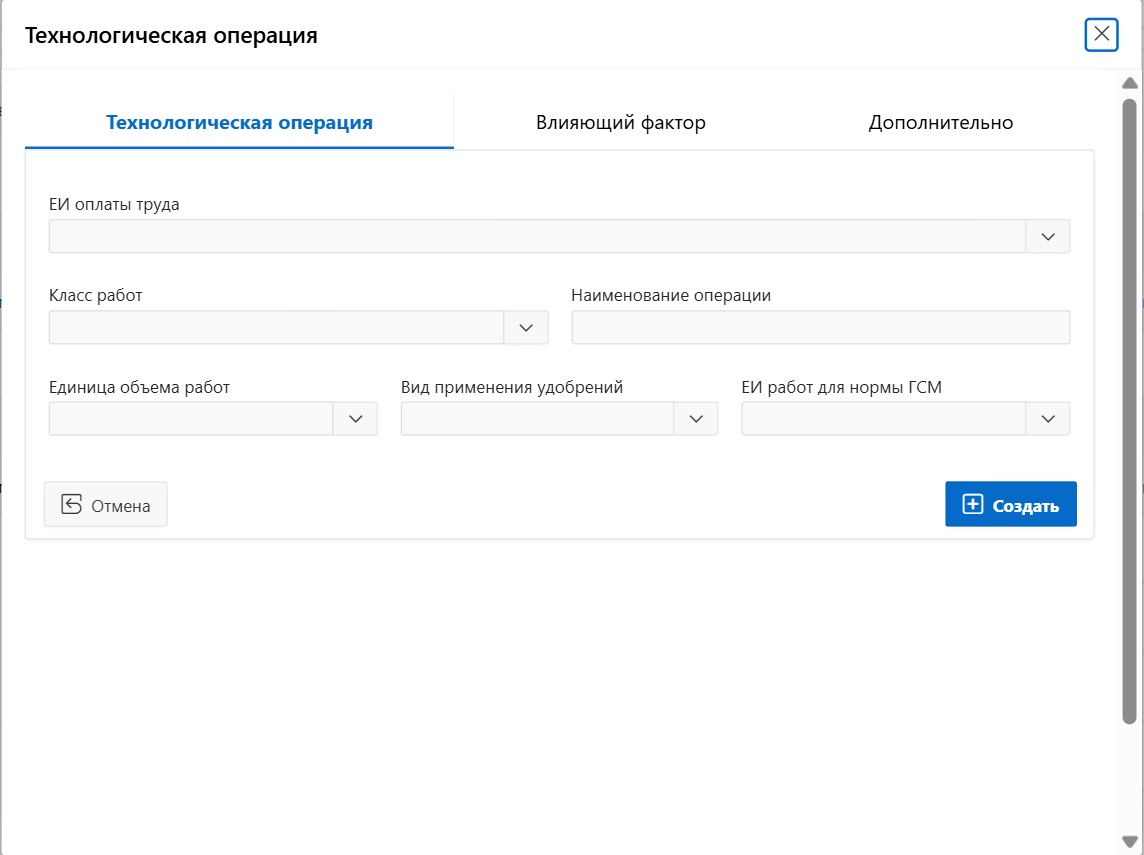
Task: Expand the ЕИ оплаты труда dropdown arrow
Action: click(x=1048, y=237)
